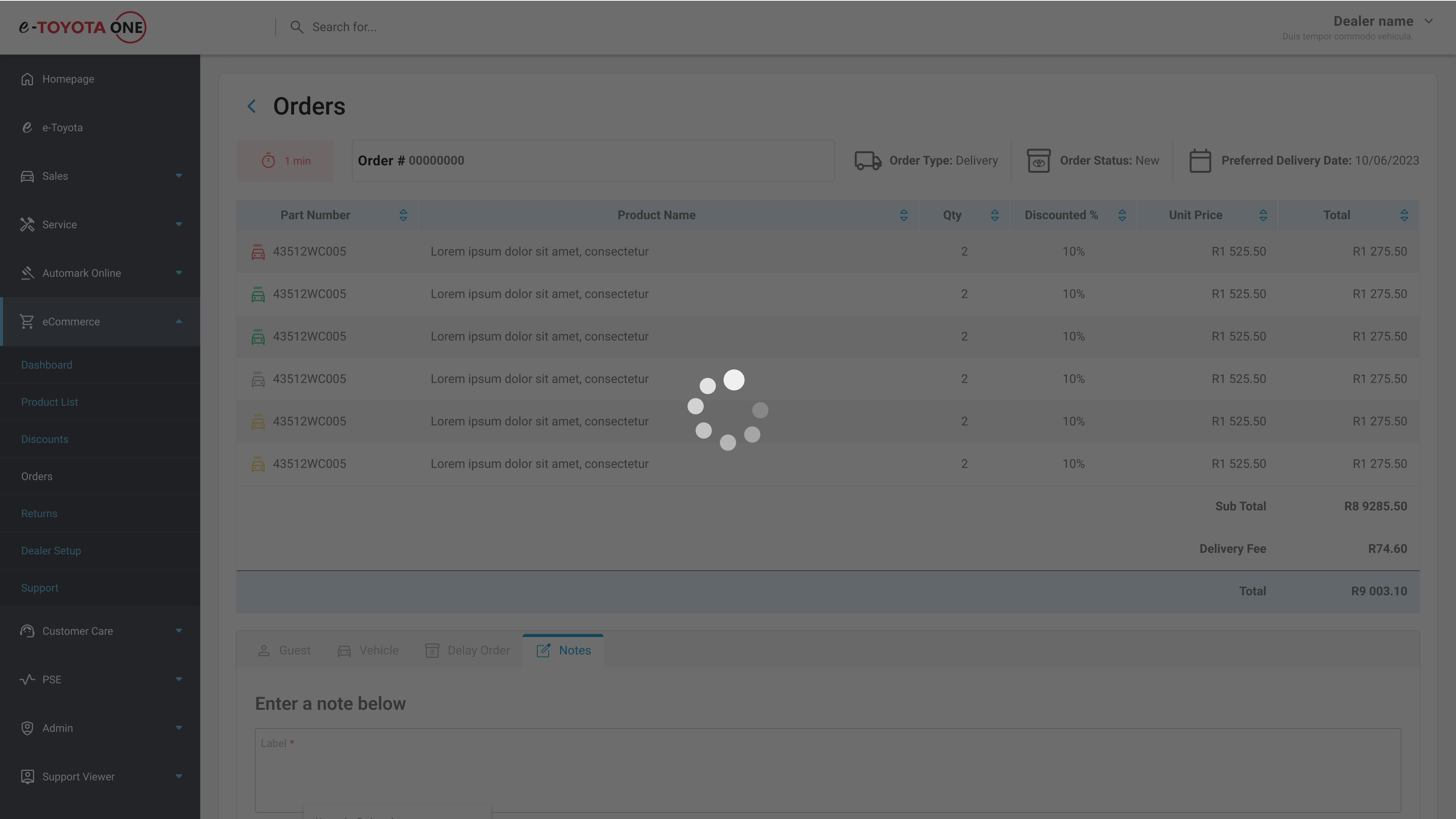Toggle sort on Unit Price column
The width and height of the screenshot is (1456, 819).
tap(1263, 215)
